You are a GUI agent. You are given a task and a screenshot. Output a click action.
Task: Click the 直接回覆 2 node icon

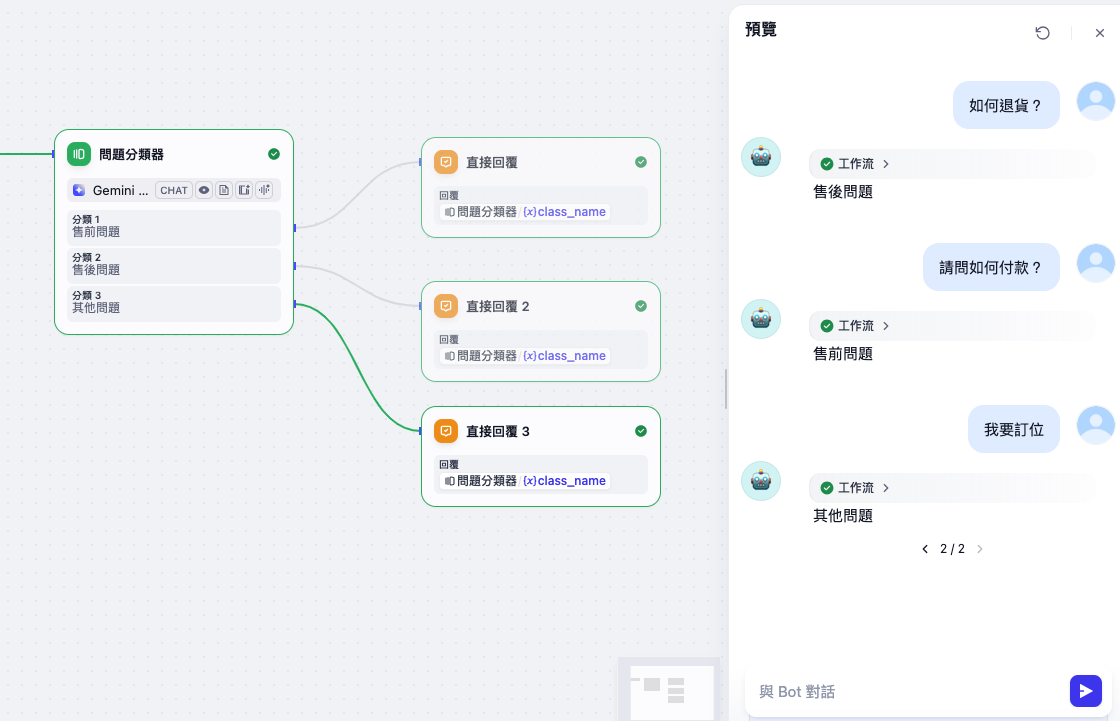tap(446, 306)
